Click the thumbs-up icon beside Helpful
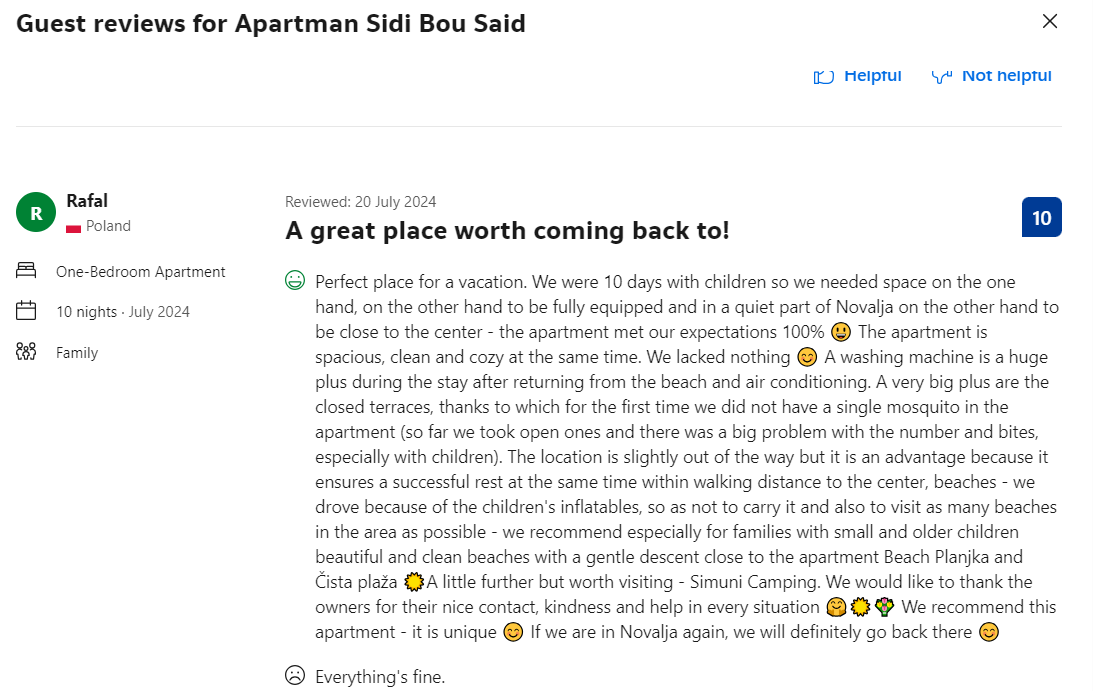 [x=824, y=76]
